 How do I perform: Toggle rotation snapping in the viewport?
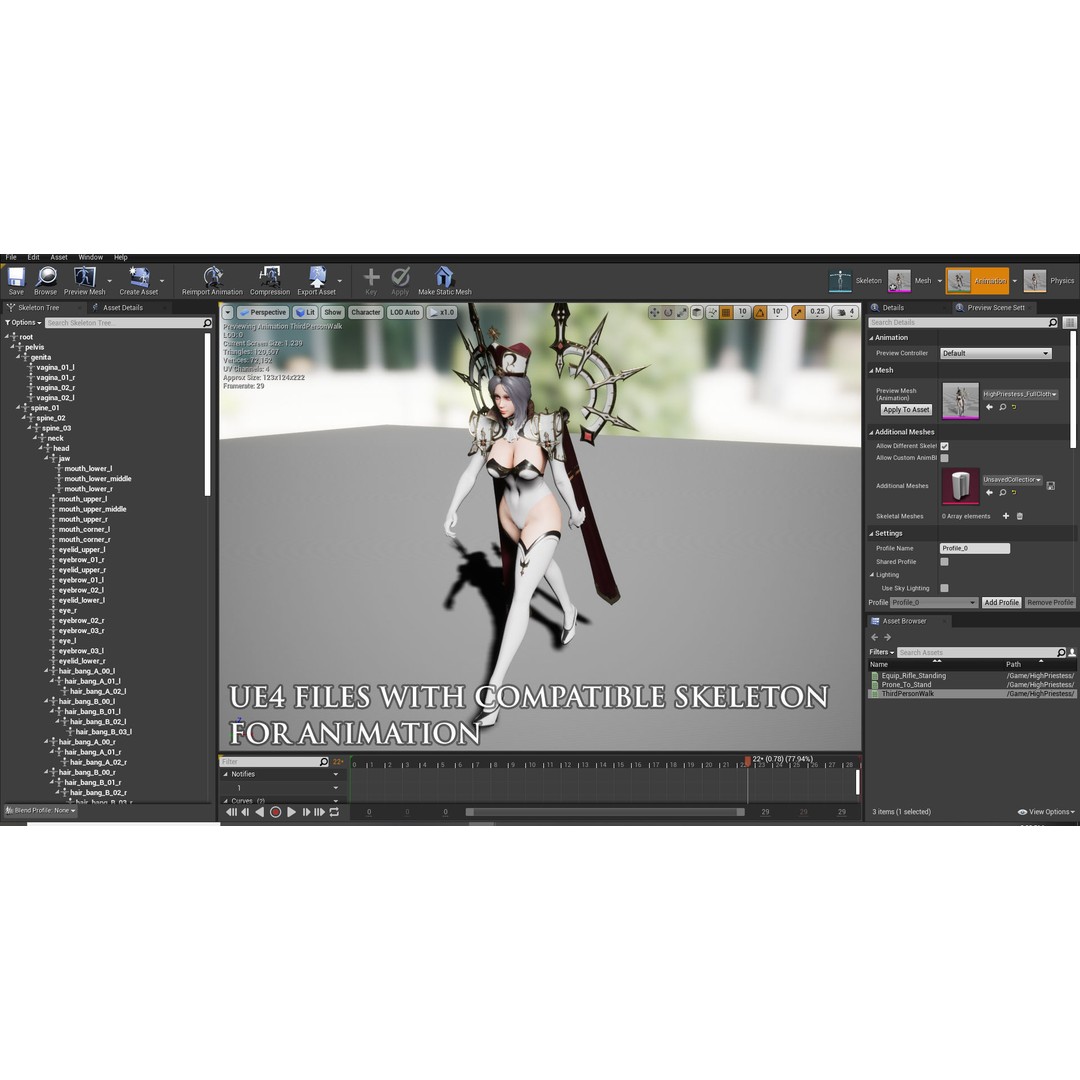point(760,312)
